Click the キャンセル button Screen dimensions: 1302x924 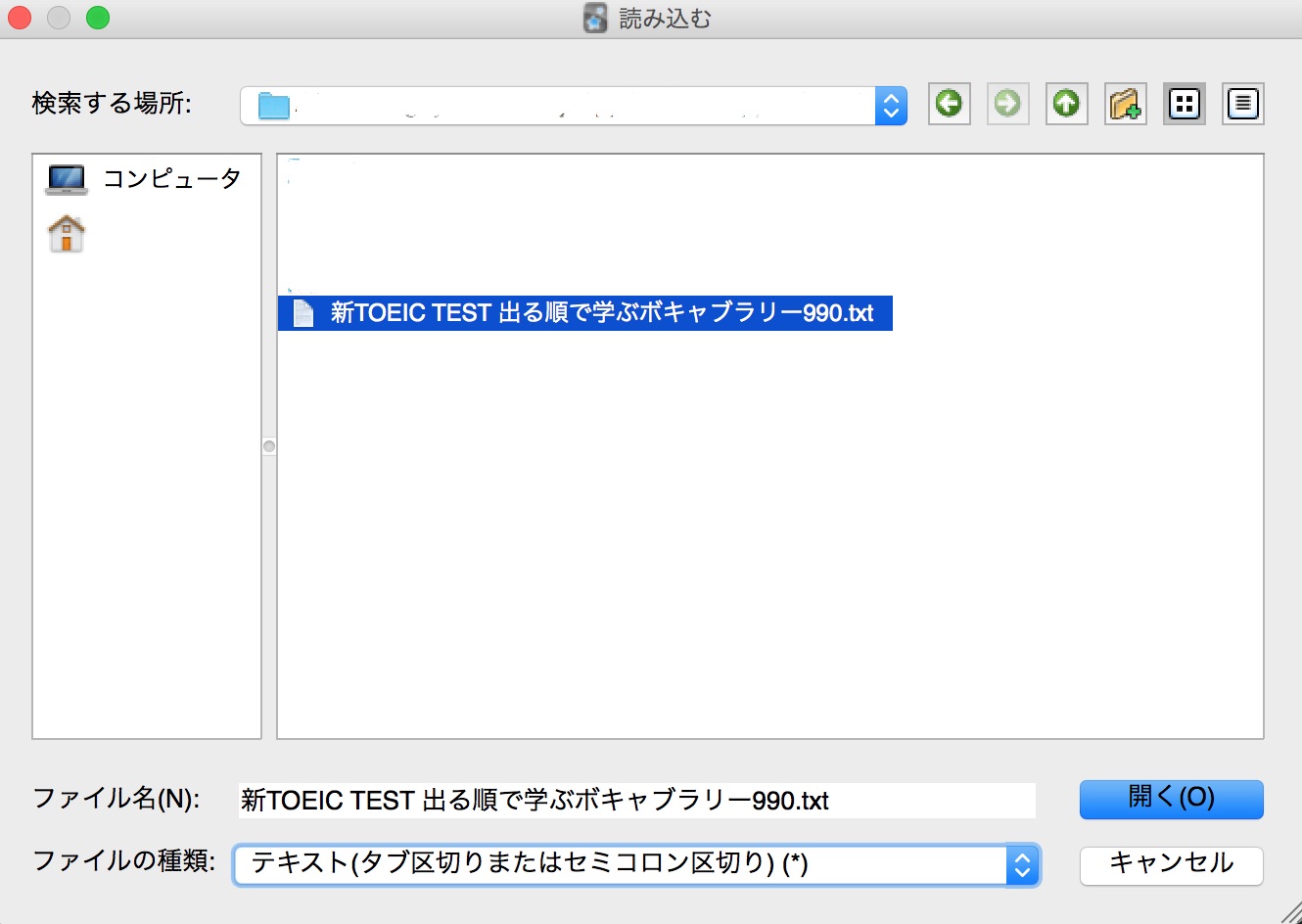(1171, 865)
